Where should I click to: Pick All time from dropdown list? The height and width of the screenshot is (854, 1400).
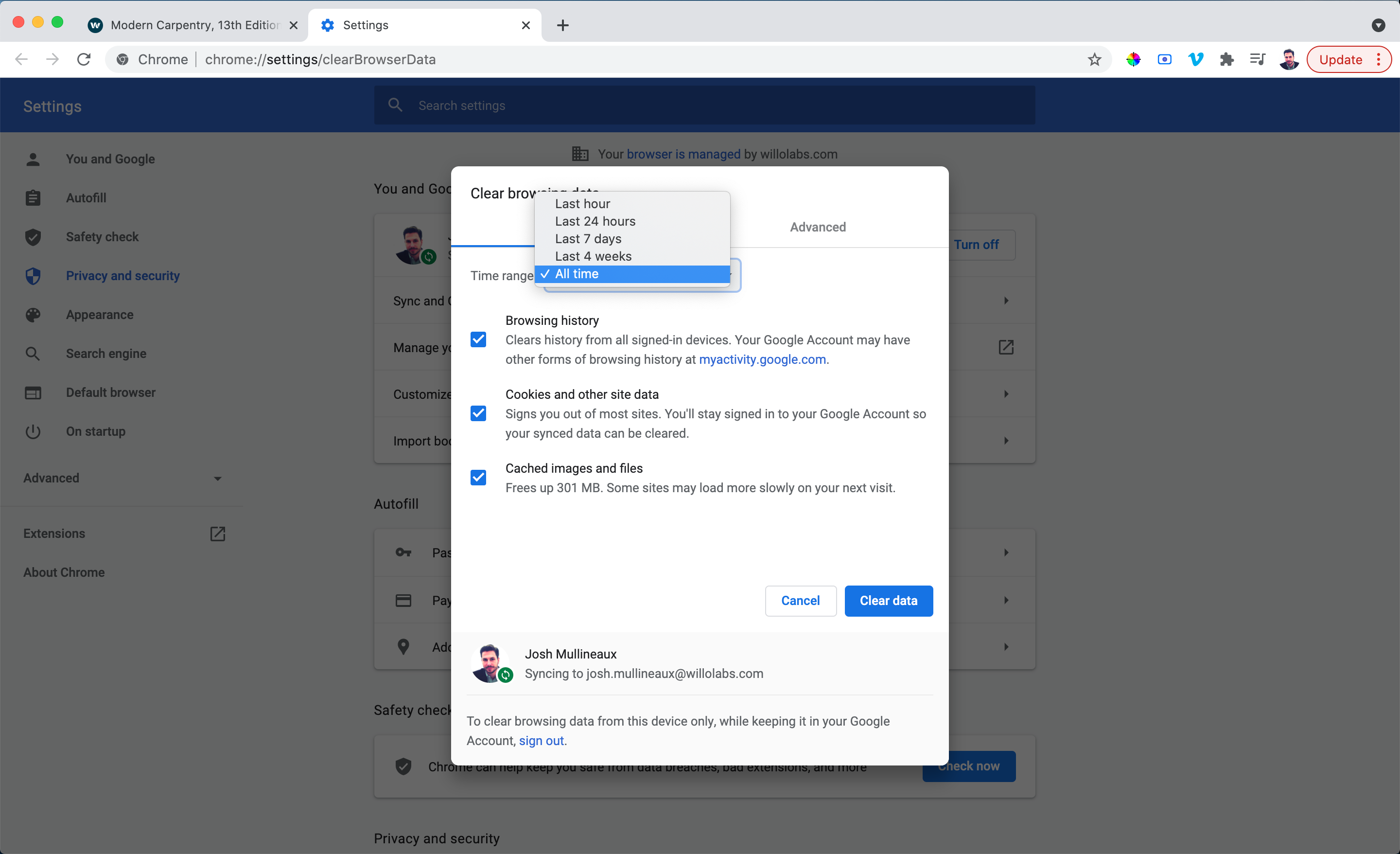pos(577,274)
